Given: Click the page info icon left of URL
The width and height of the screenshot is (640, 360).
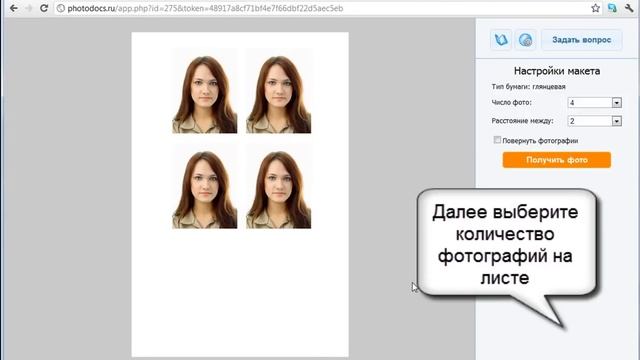Looking at the screenshot, I should (x=61, y=8).
